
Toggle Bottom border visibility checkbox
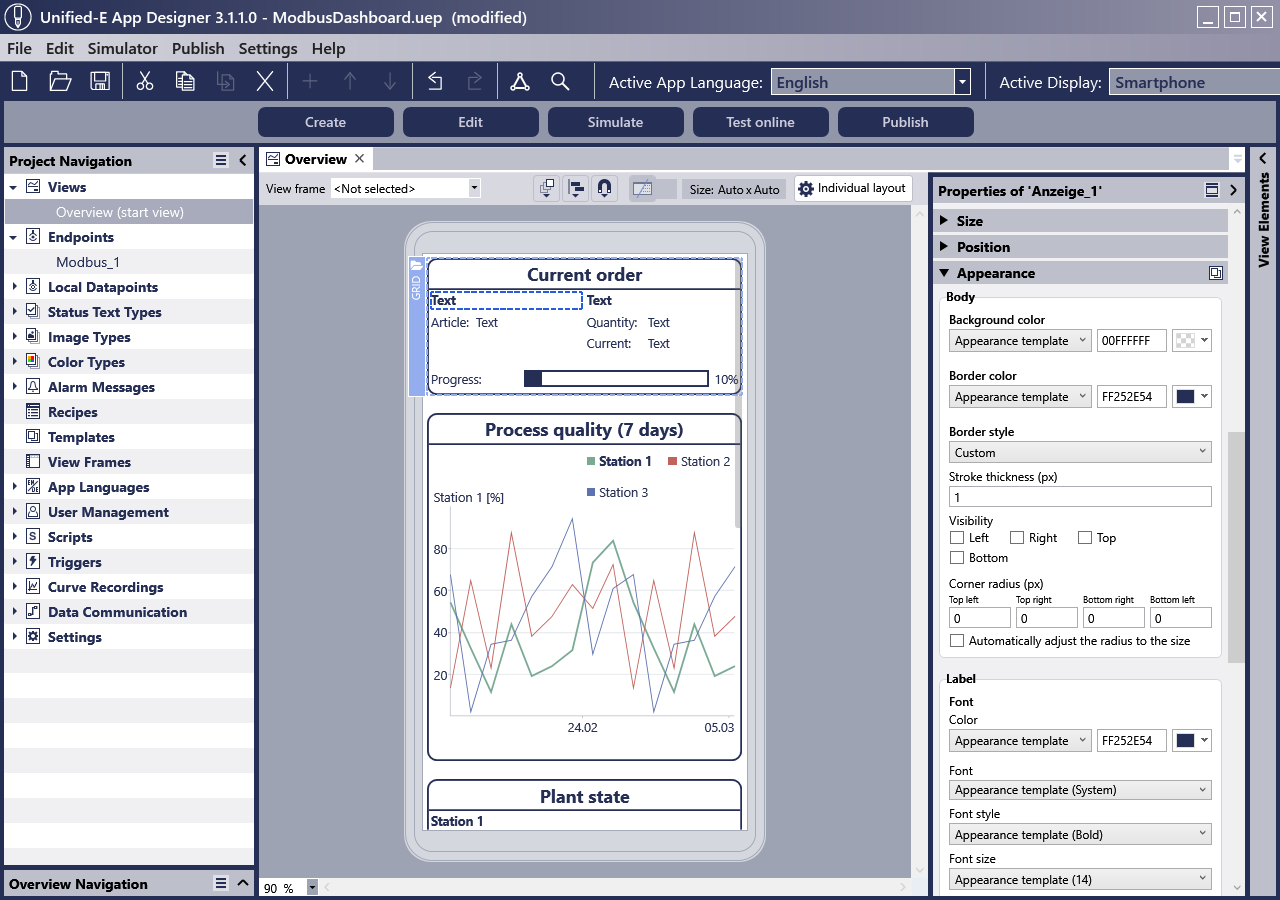[x=957, y=558]
